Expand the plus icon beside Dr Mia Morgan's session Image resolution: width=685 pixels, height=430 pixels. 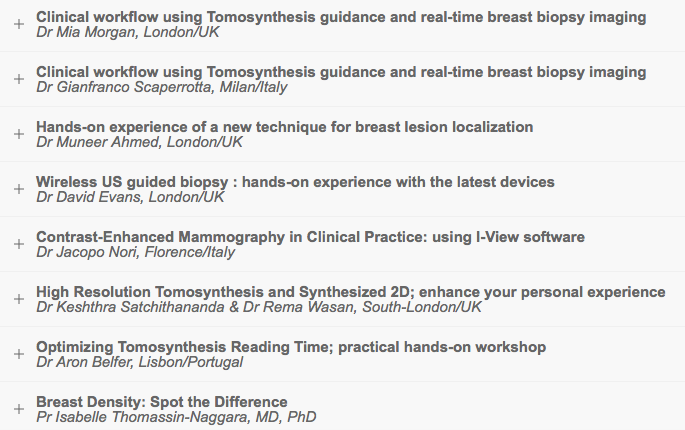(18, 24)
